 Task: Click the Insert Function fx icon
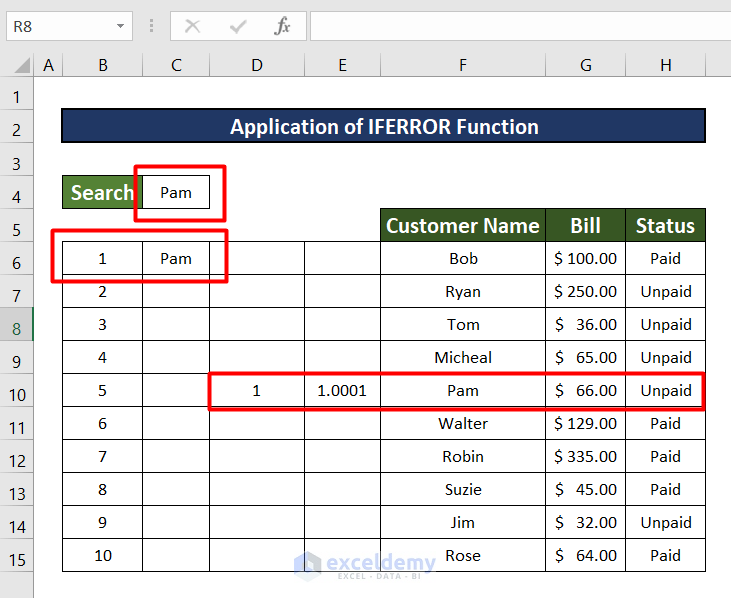pyautogui.click(x=283, y=26)
